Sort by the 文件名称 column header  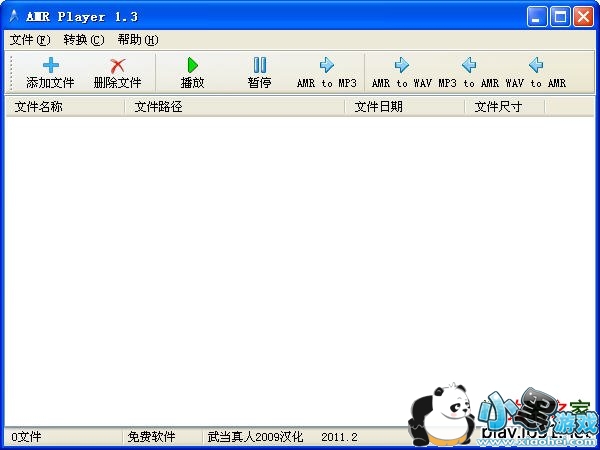coord(65,107)
